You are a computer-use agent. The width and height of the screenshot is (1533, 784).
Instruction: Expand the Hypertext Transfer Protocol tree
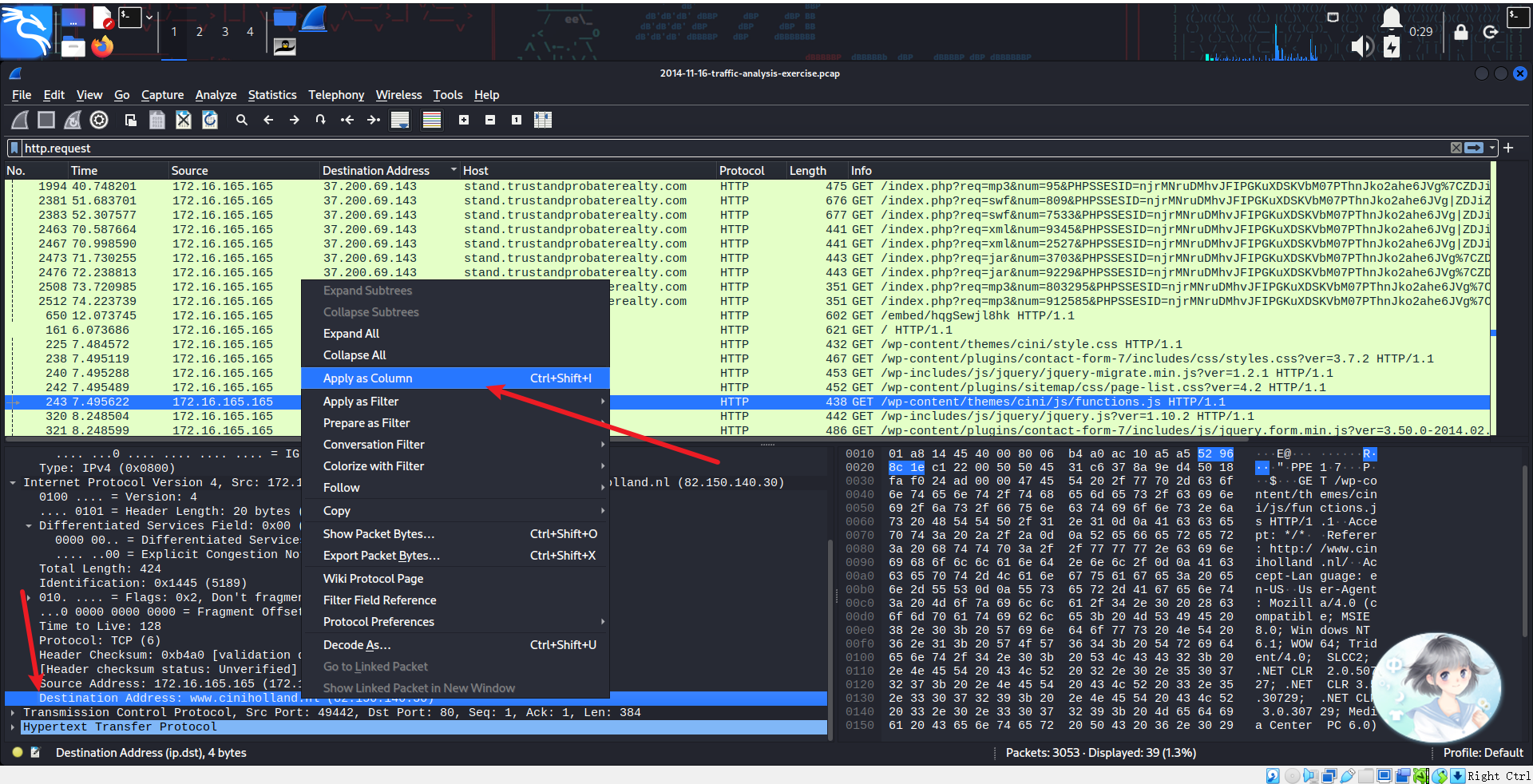(x=13, y=727)
